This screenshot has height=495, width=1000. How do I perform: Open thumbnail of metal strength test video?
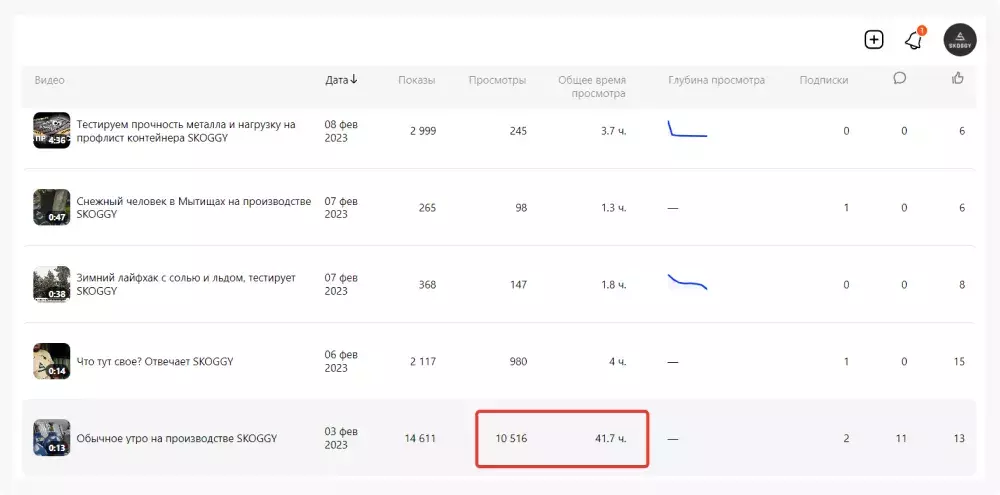coord(52,130)
